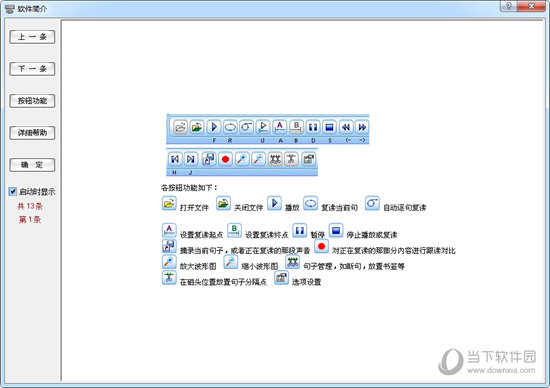
Task: Click the options settings icon in second toolbar
Action: pos(308,159)
